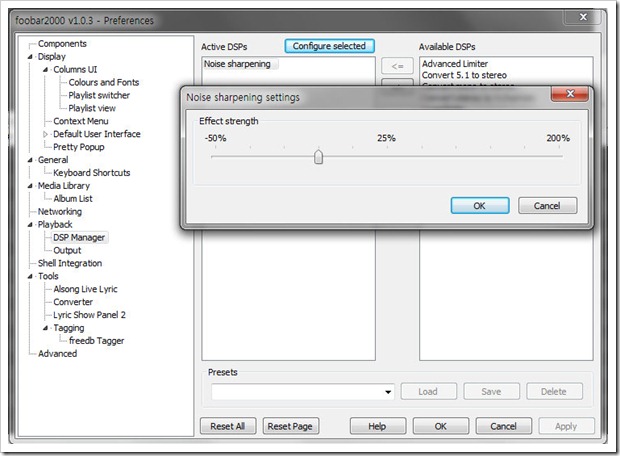The width and height of the screenshot is (620, 456).
Task: Confirm Noise sharpening settings with OK
Action: coord(480,206)
